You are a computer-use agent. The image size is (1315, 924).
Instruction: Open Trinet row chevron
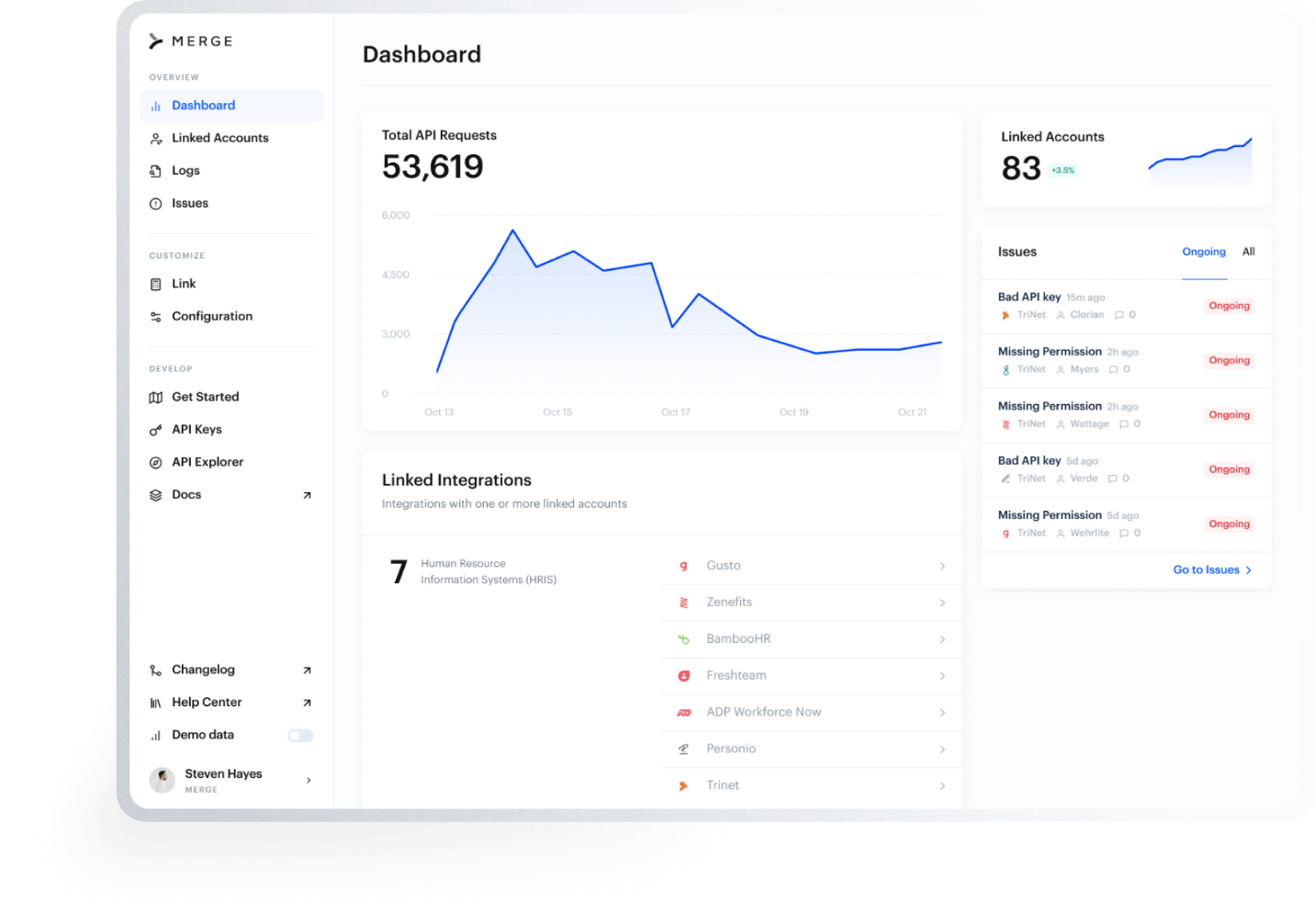click(942, 786)
